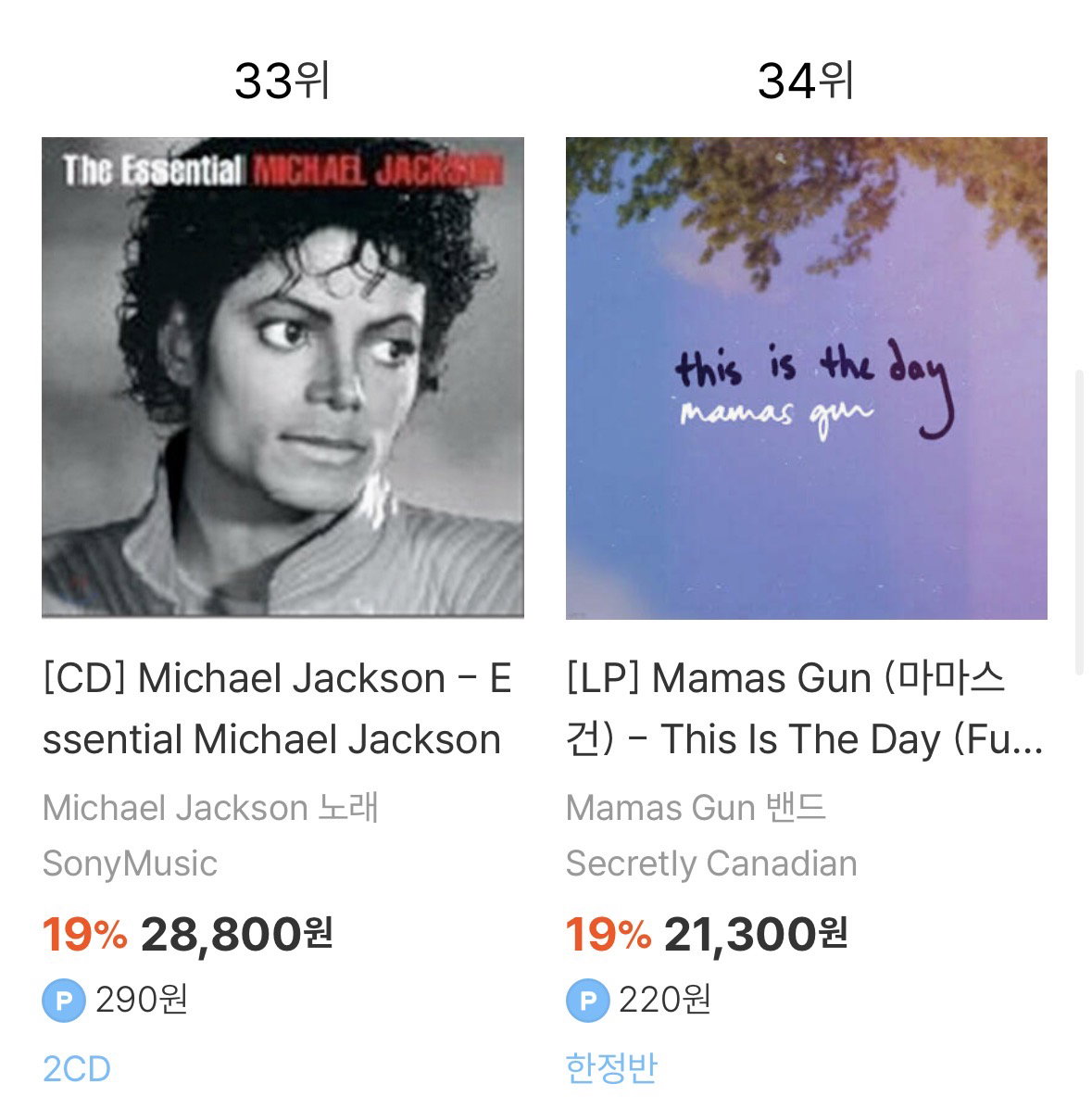Open the Essential Michael Jackson album cover
1092x1109 pixels.
click(x=282, y=378)
